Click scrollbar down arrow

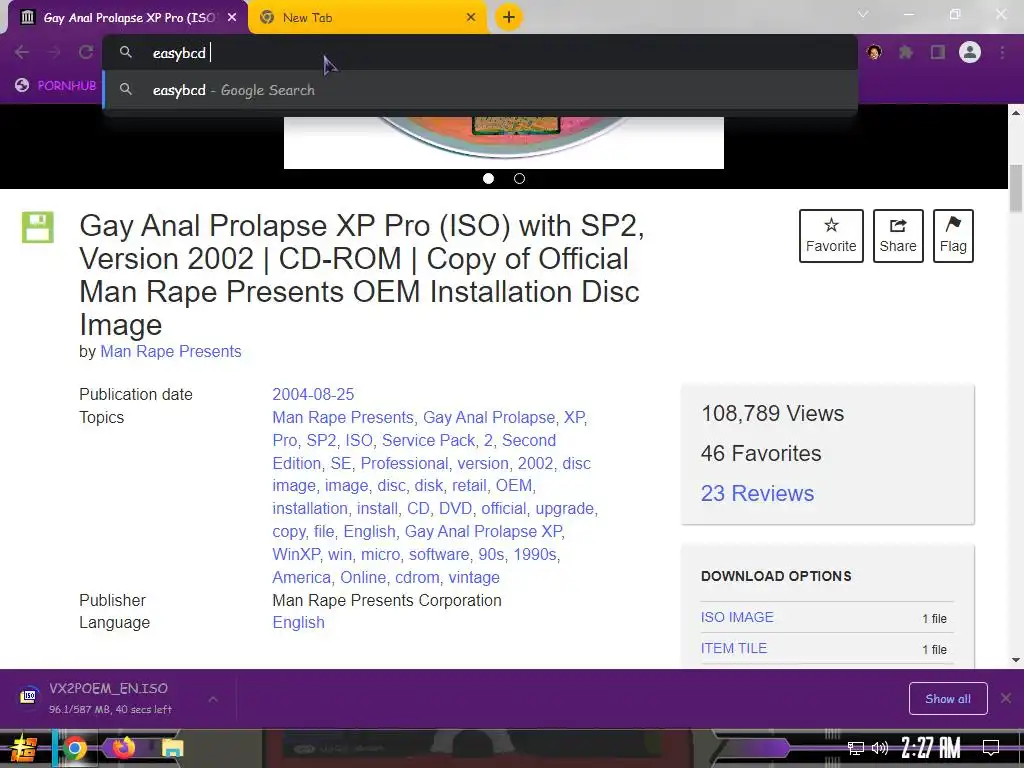coord(1016,660)
